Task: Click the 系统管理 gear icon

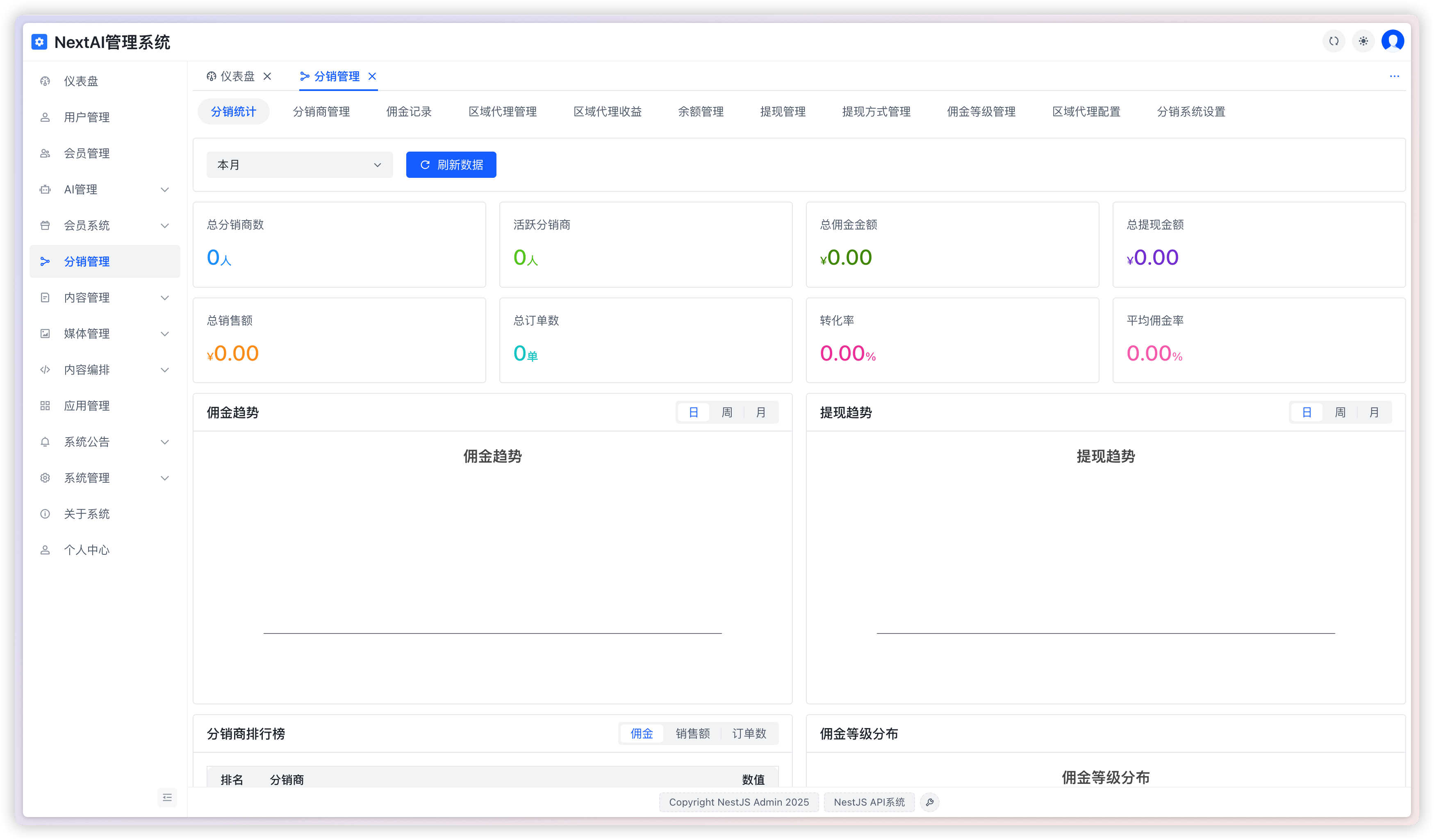Action: (x=45, y=478)
